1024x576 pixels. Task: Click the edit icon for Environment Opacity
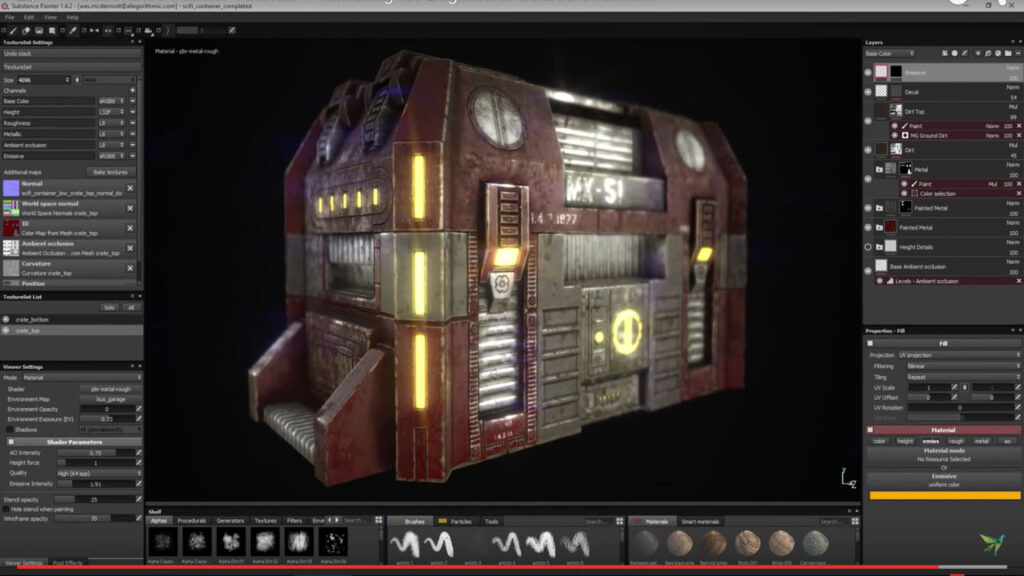(139, 409)
